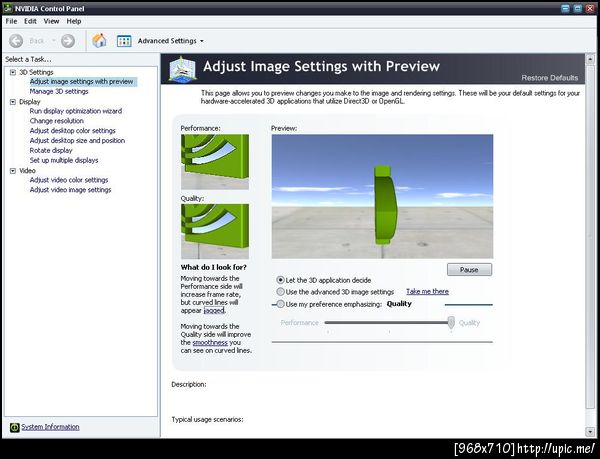Open the System Information link
The height and width of the screenshot is (459, 600).
click(50, 427)
